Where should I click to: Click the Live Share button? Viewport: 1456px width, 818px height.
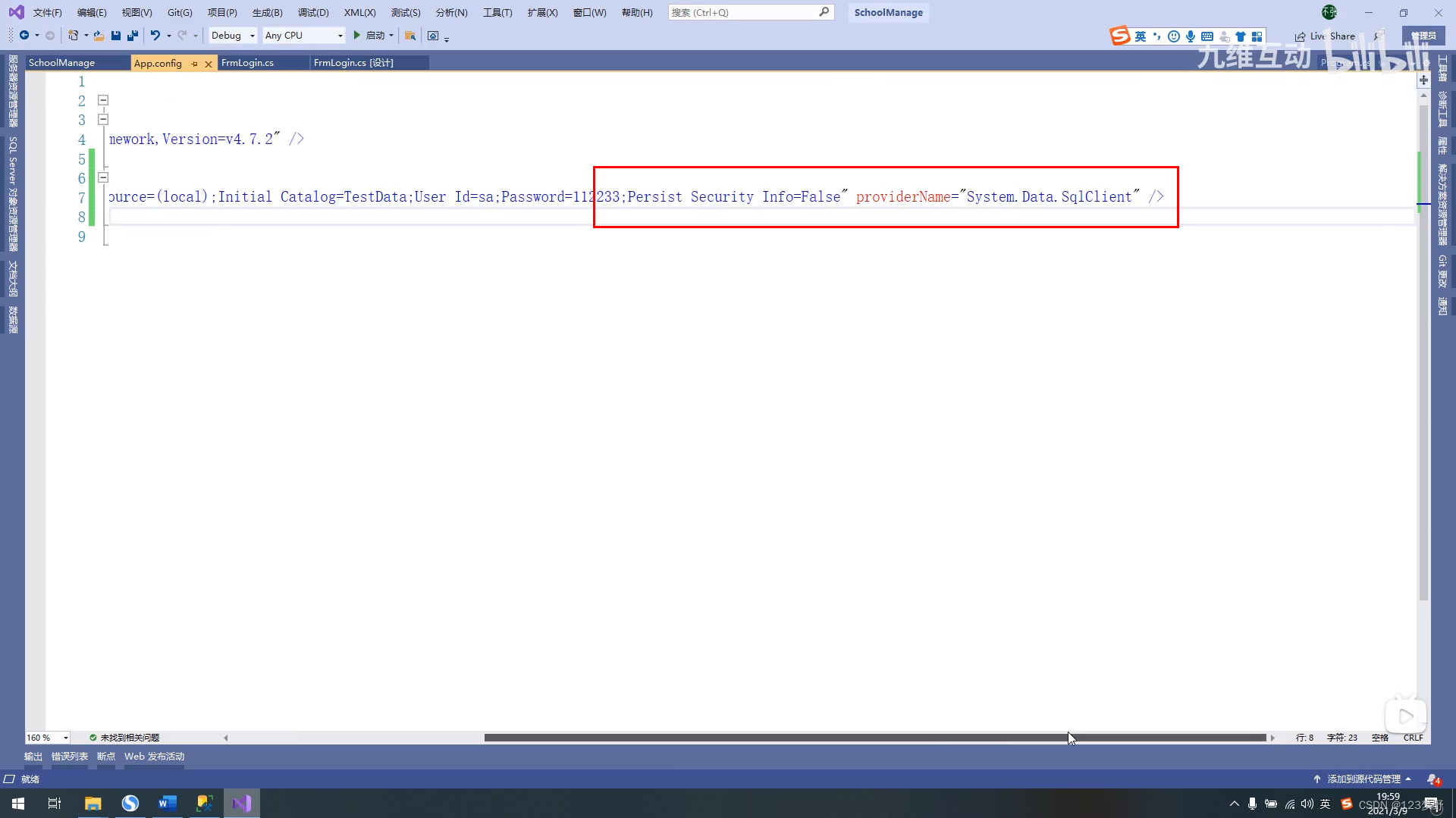pyautogui.click(x=1325, y=36)
